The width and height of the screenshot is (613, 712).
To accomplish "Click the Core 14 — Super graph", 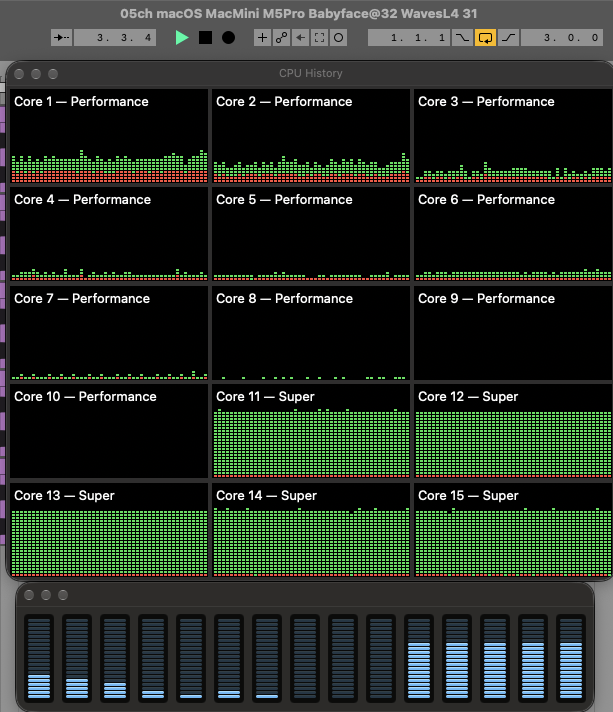I will point(311,530).
